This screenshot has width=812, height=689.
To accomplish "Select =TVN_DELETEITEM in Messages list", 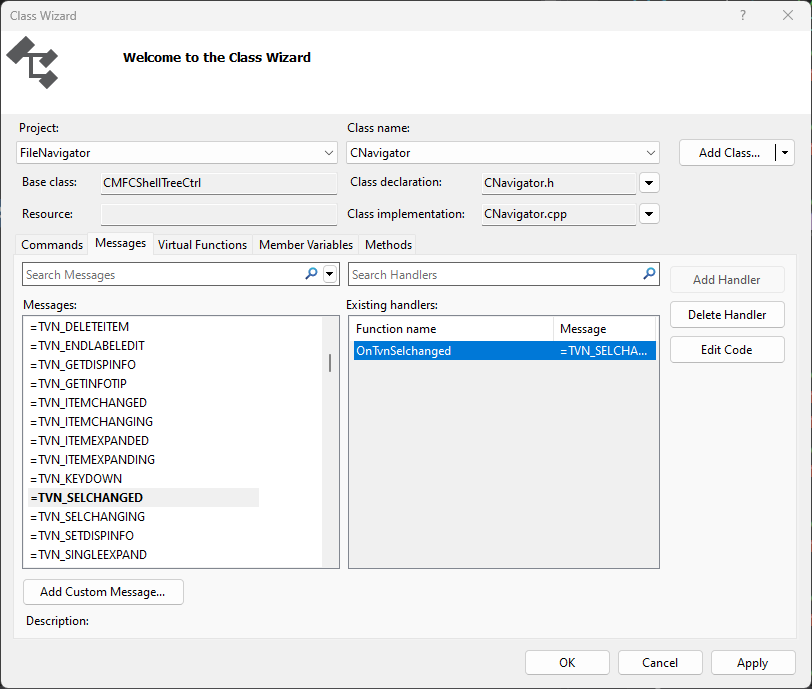I will click(80, 327).
